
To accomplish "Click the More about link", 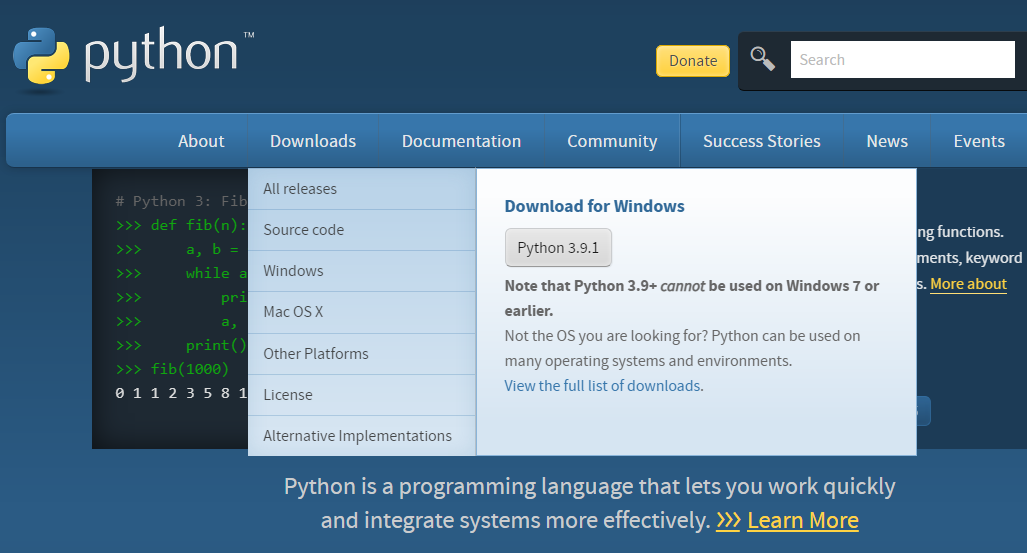I will (x=968, y=284).
